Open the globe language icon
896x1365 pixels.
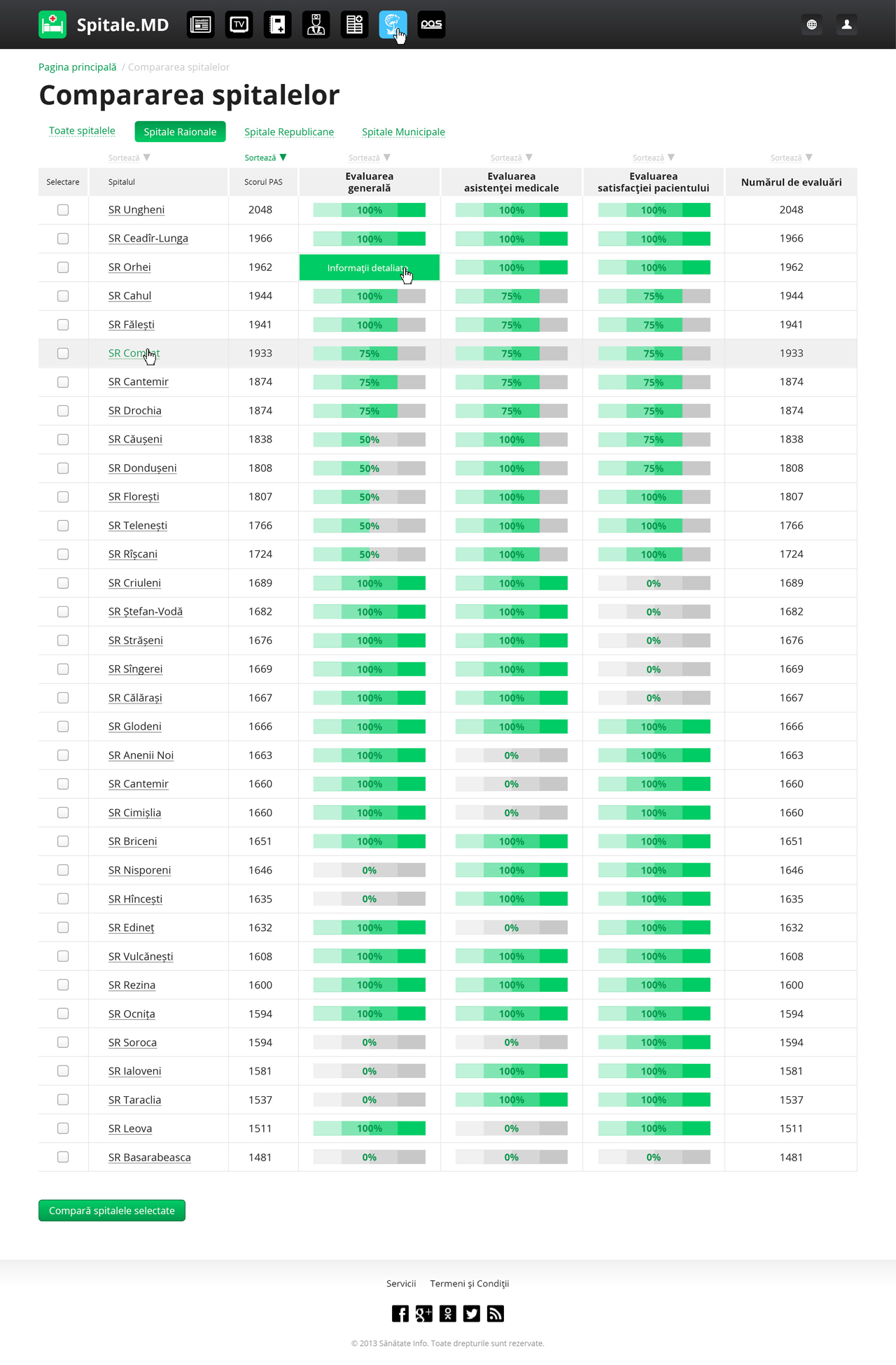point(811,24)
